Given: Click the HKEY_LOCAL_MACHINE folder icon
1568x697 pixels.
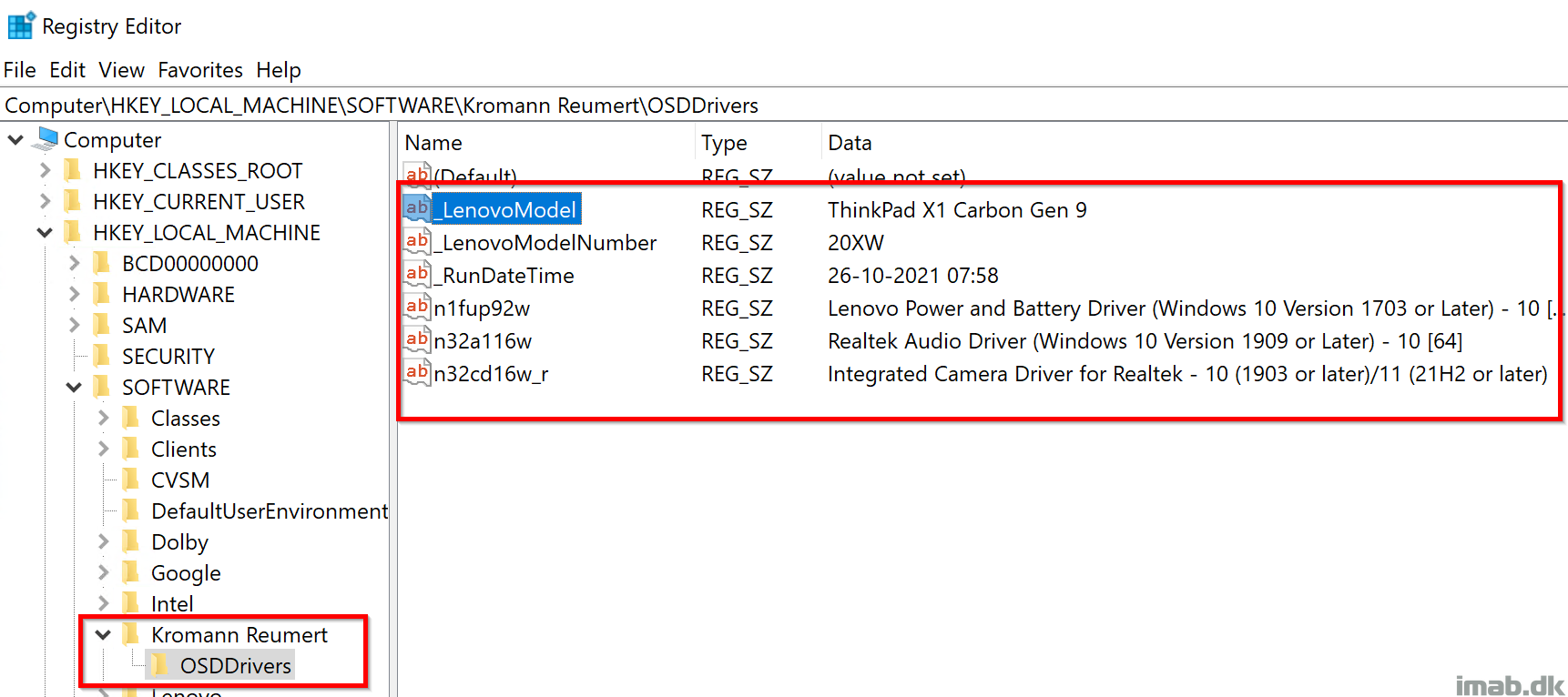Looking at the screenshot, I should click(x=73, y=232).
